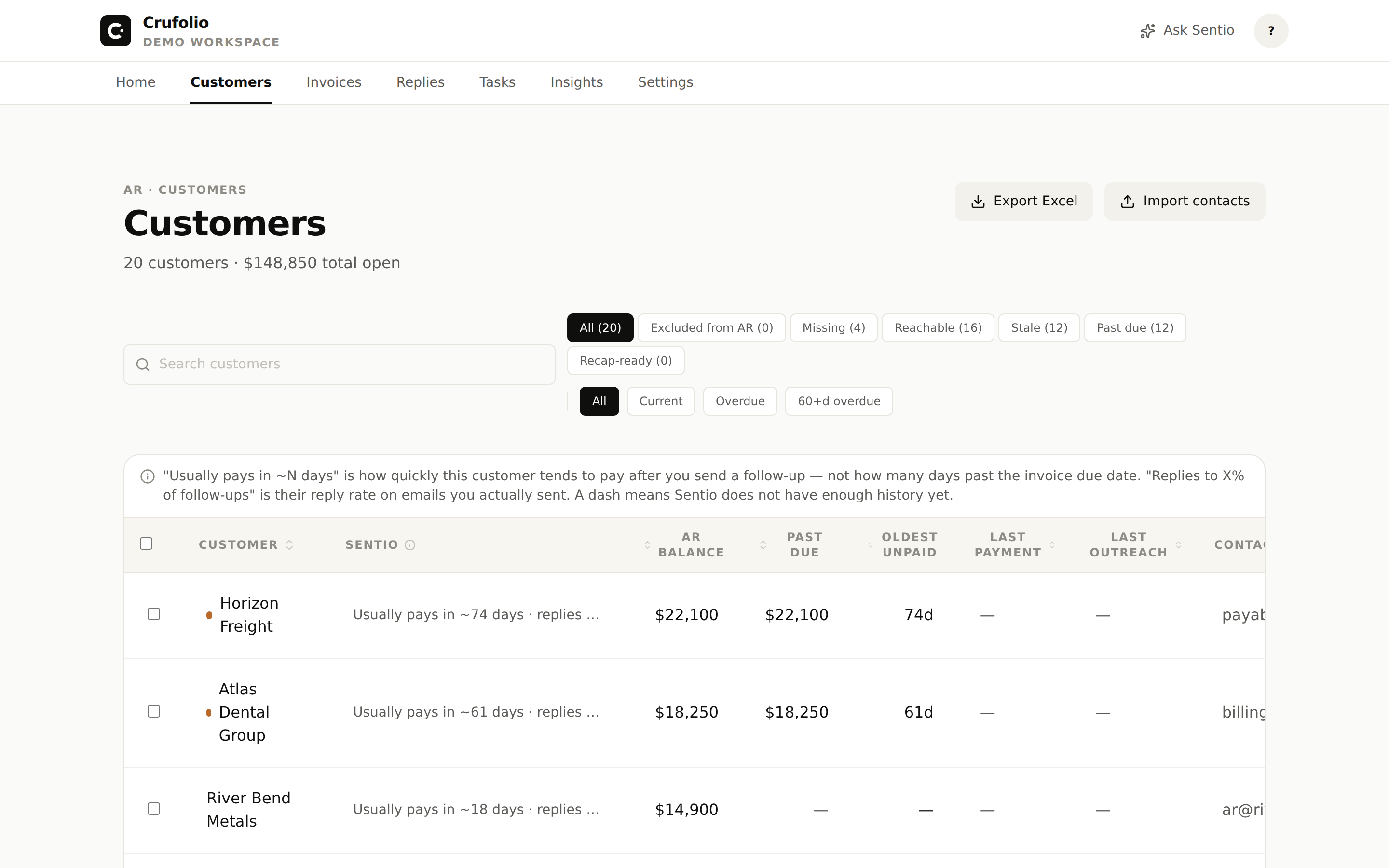Open the Customers tab
The image size is (1389, 868).
pyautogui.click(x=231, y=82)
